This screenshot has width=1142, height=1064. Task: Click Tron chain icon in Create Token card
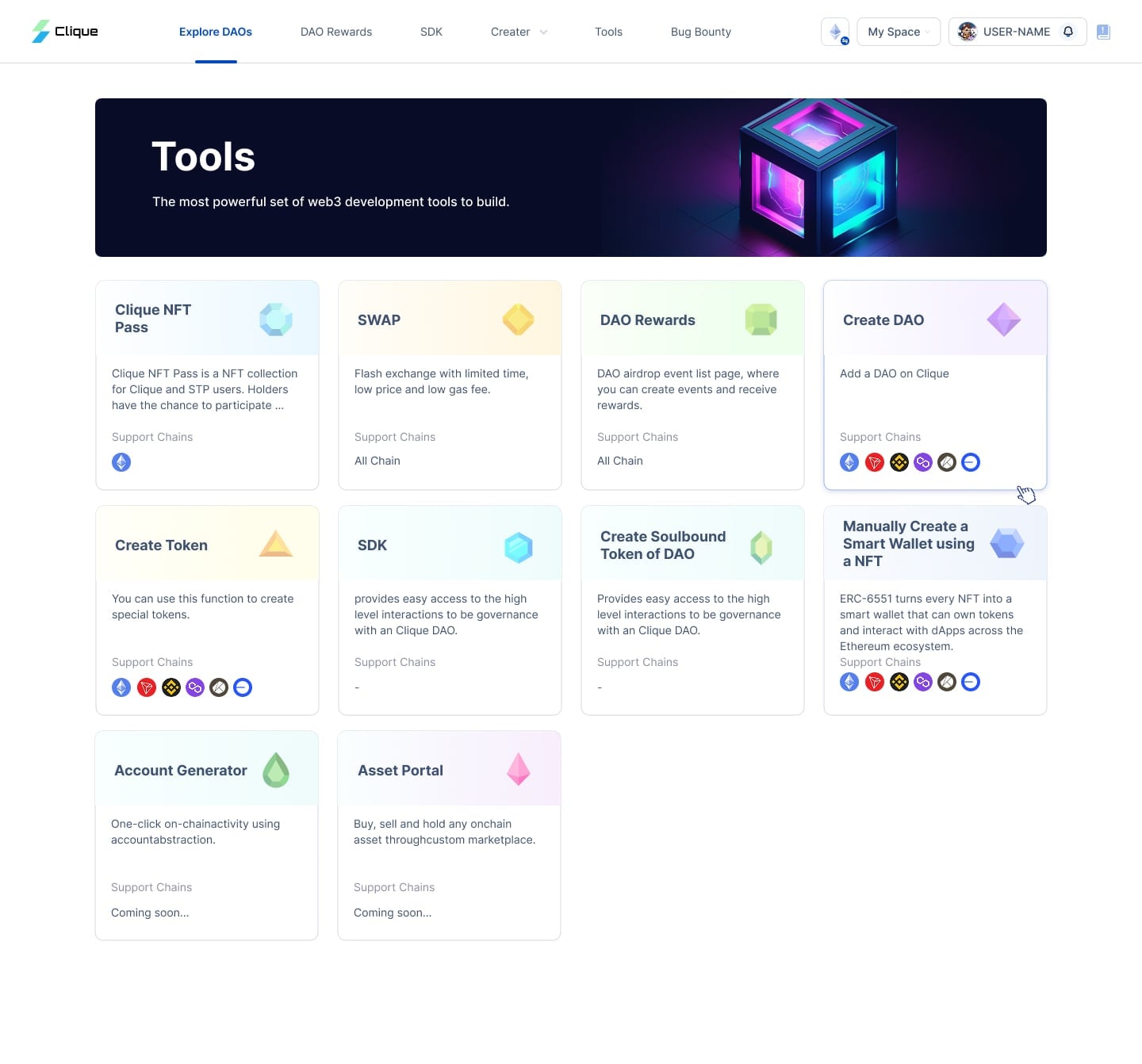[x=147, y=687]
